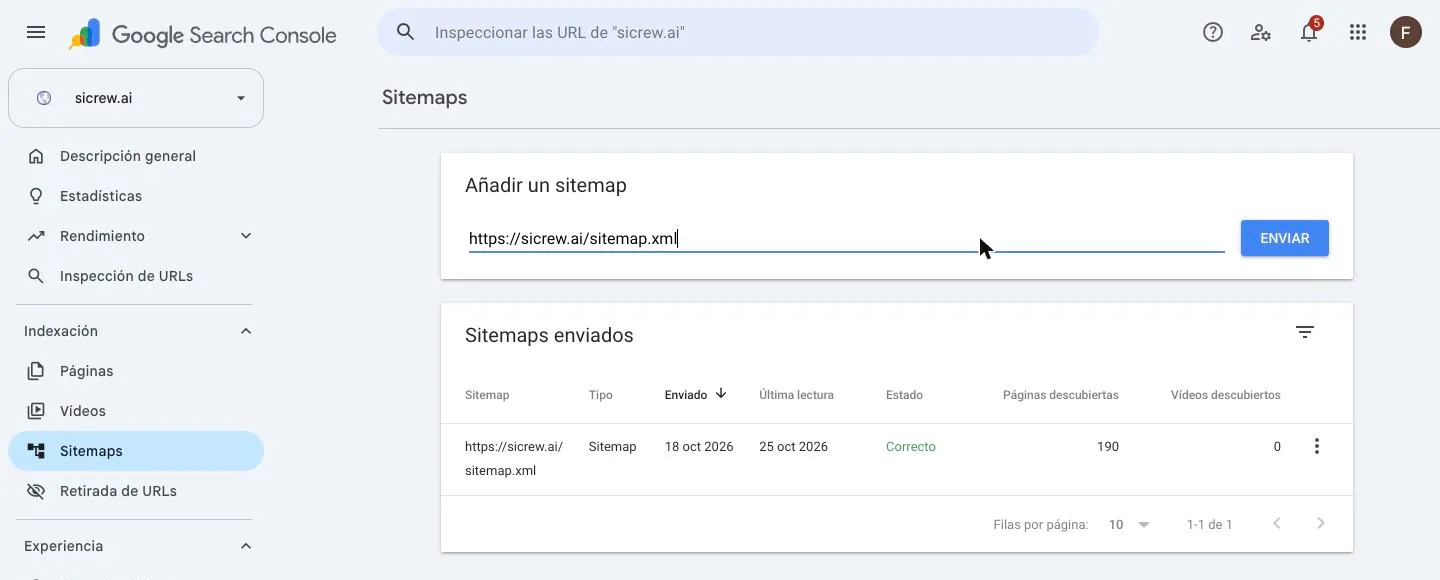Click the 190 discovered pages value
The width and height of the screenshot is (1440, 580).
pos(1107,447)
